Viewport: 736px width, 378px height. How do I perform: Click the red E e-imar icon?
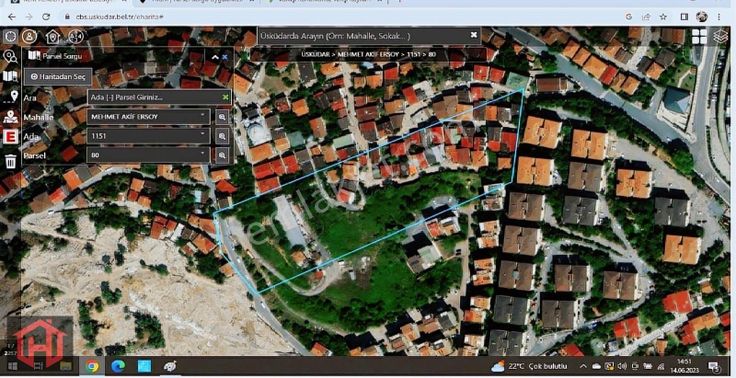[10, 137]
